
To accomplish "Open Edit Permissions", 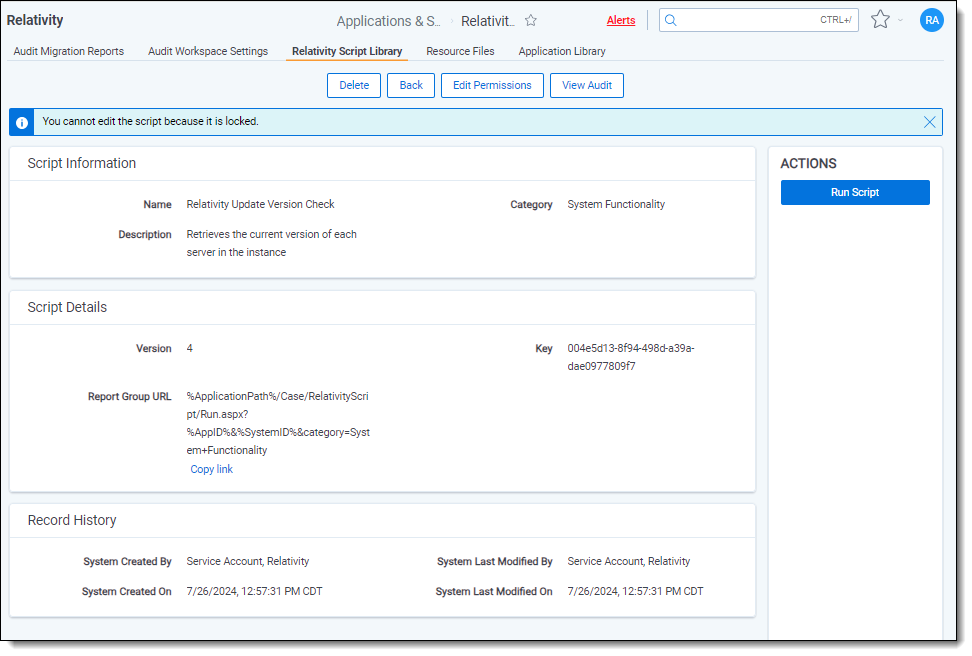I will [x=492, y=85].
